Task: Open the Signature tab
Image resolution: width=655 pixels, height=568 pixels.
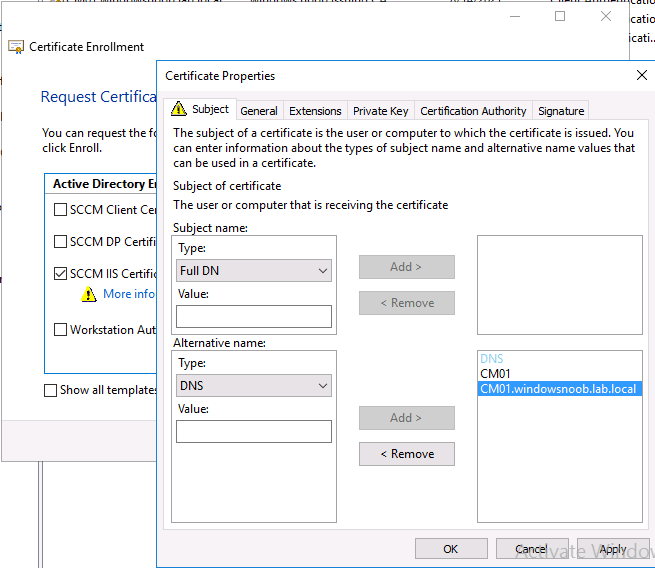Action: tap(561, 111)
